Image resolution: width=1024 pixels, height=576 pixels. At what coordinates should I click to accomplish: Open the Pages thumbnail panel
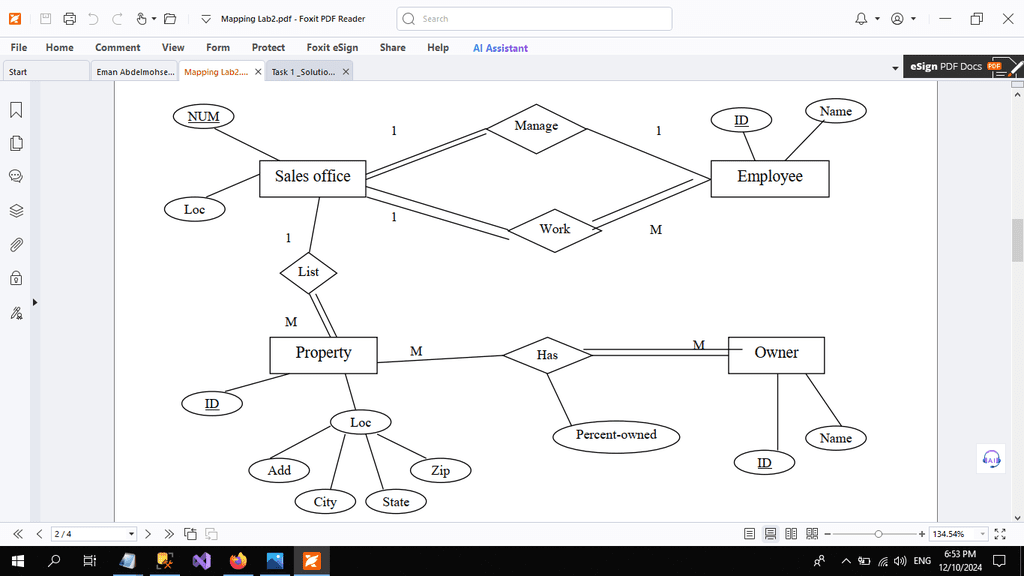coord(16,143)
